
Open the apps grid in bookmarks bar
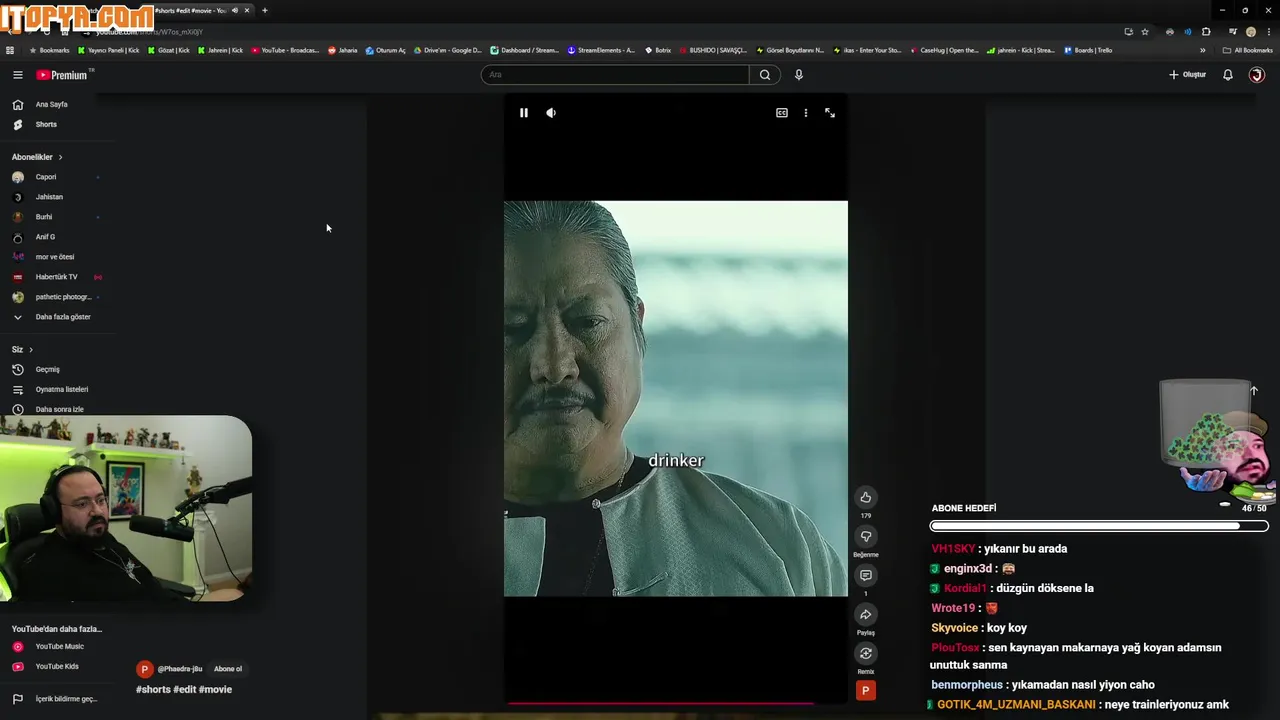coord(10,50)
